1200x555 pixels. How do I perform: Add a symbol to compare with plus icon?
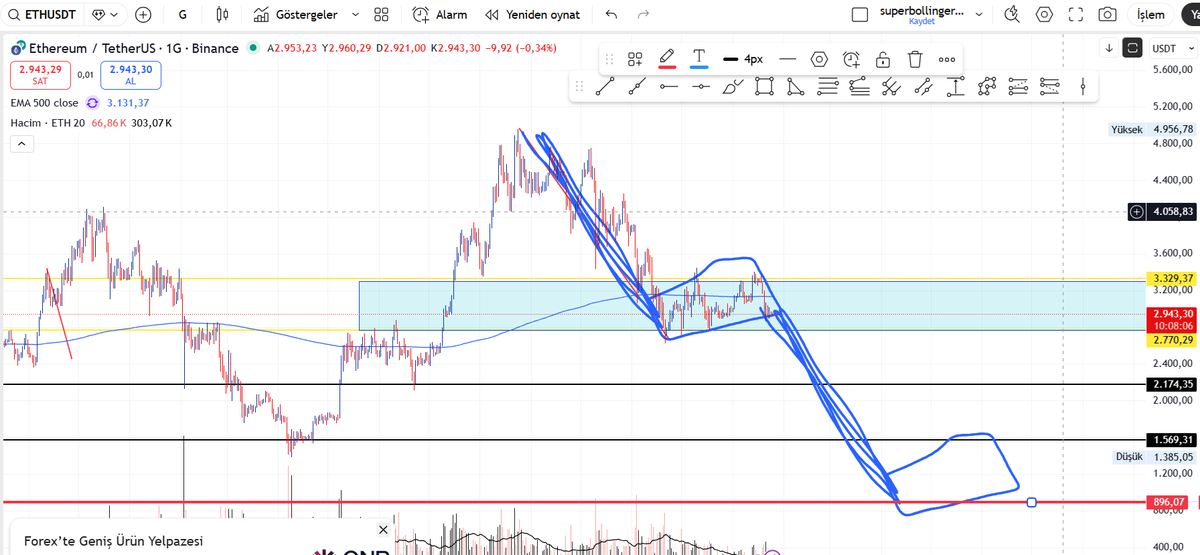143,15
